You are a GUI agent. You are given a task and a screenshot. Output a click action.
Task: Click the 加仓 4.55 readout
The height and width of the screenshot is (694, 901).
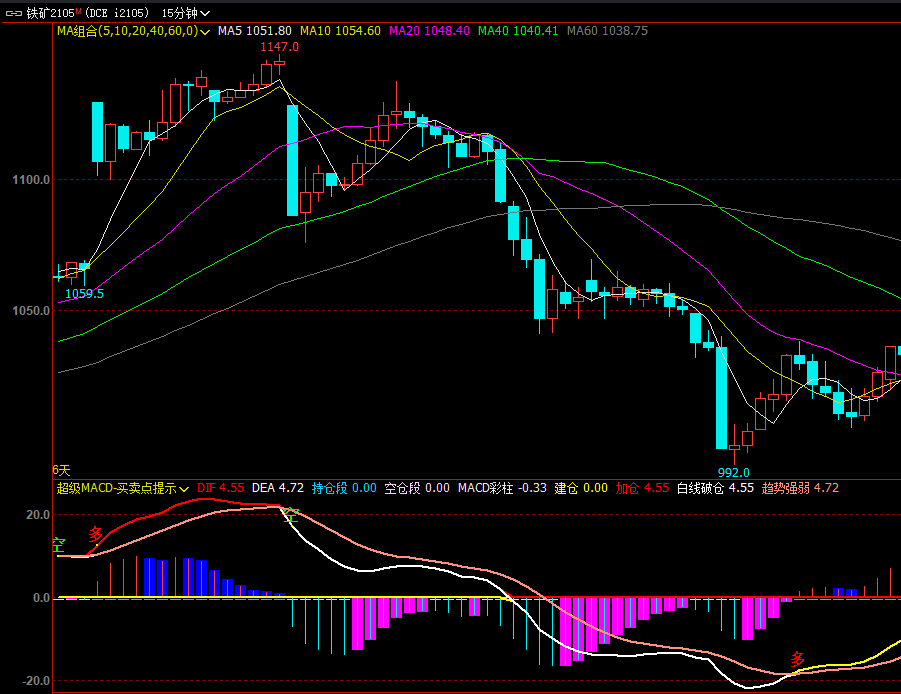coord(642,488)
